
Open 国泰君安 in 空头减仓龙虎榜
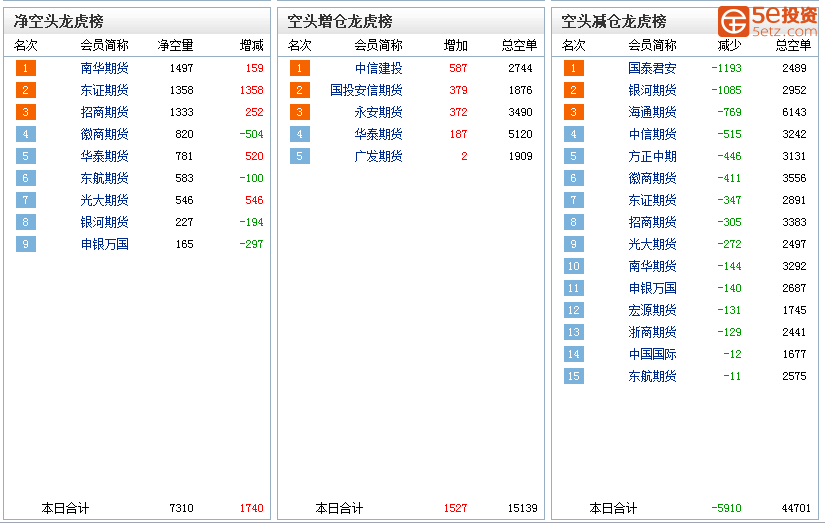pyautogui.click(x=652, y=68)
